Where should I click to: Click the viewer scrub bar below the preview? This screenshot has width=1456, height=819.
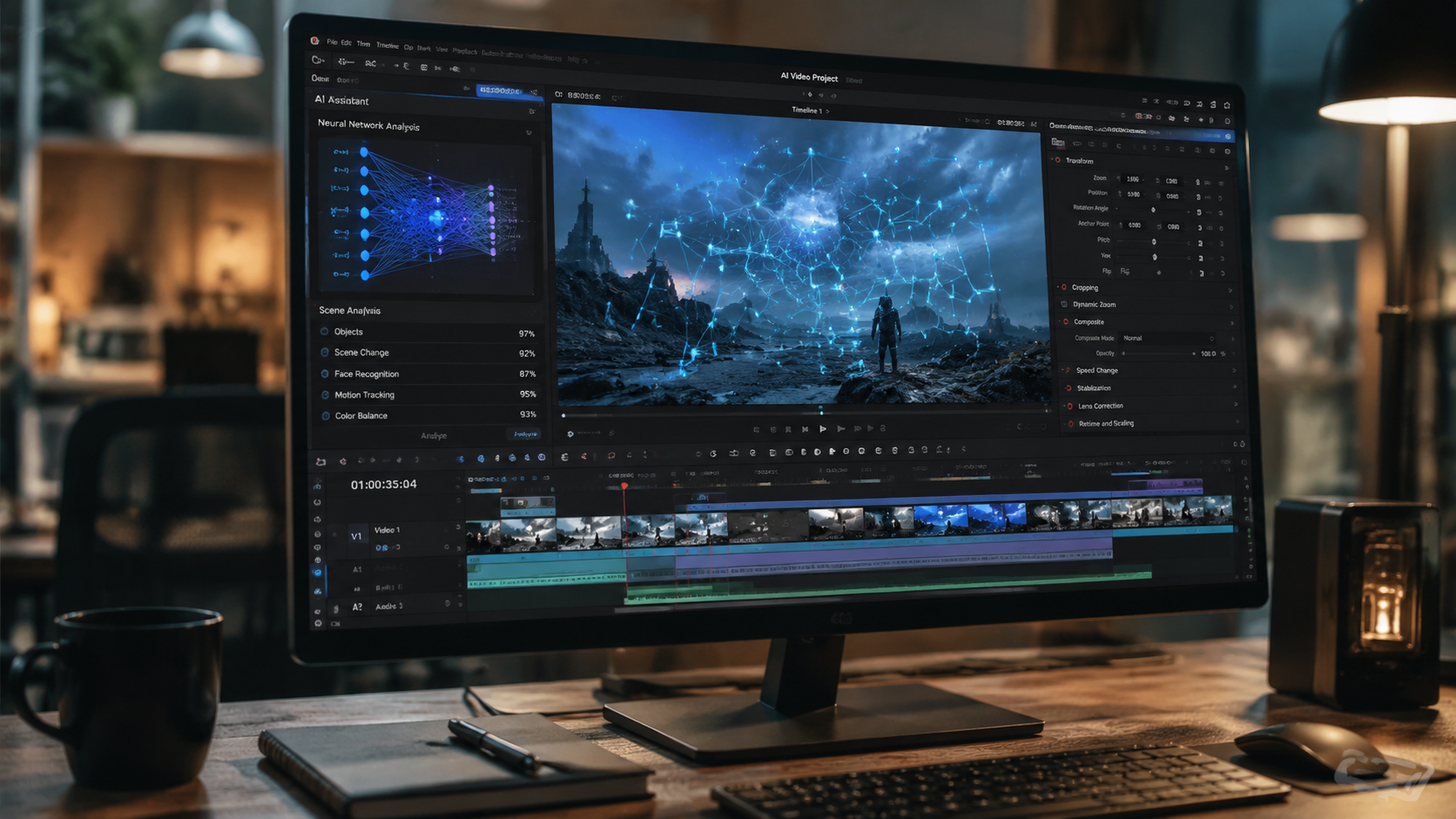[x=806, y=413]
